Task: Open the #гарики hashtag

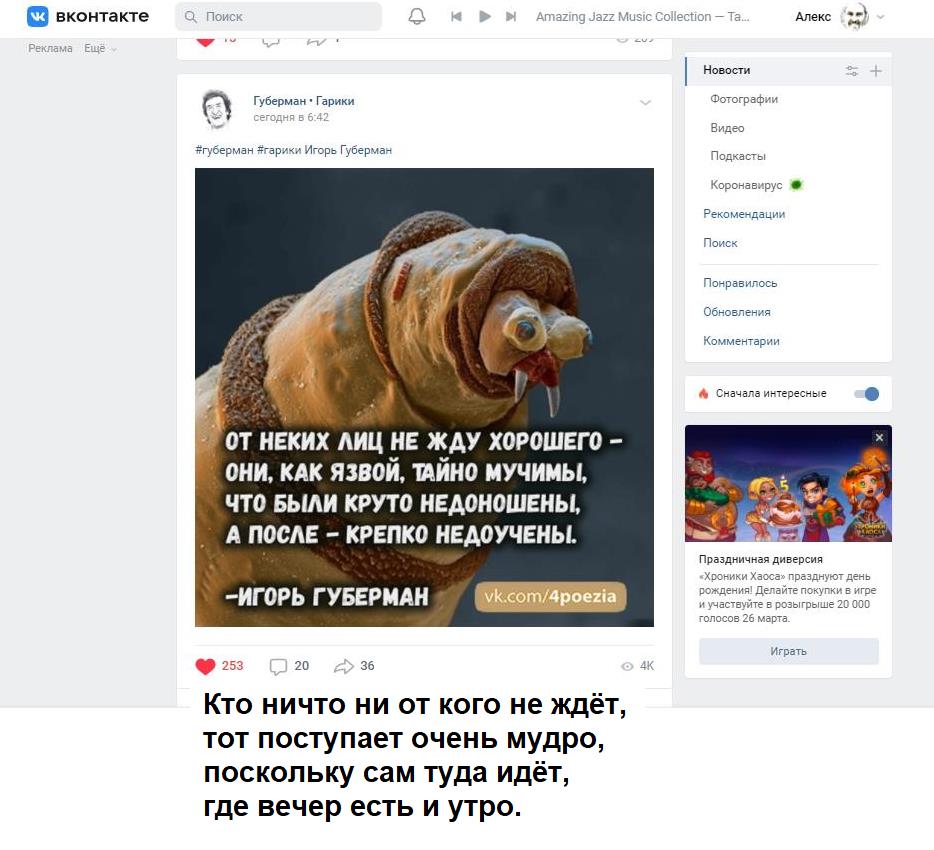Action: [x=279, y=150]
